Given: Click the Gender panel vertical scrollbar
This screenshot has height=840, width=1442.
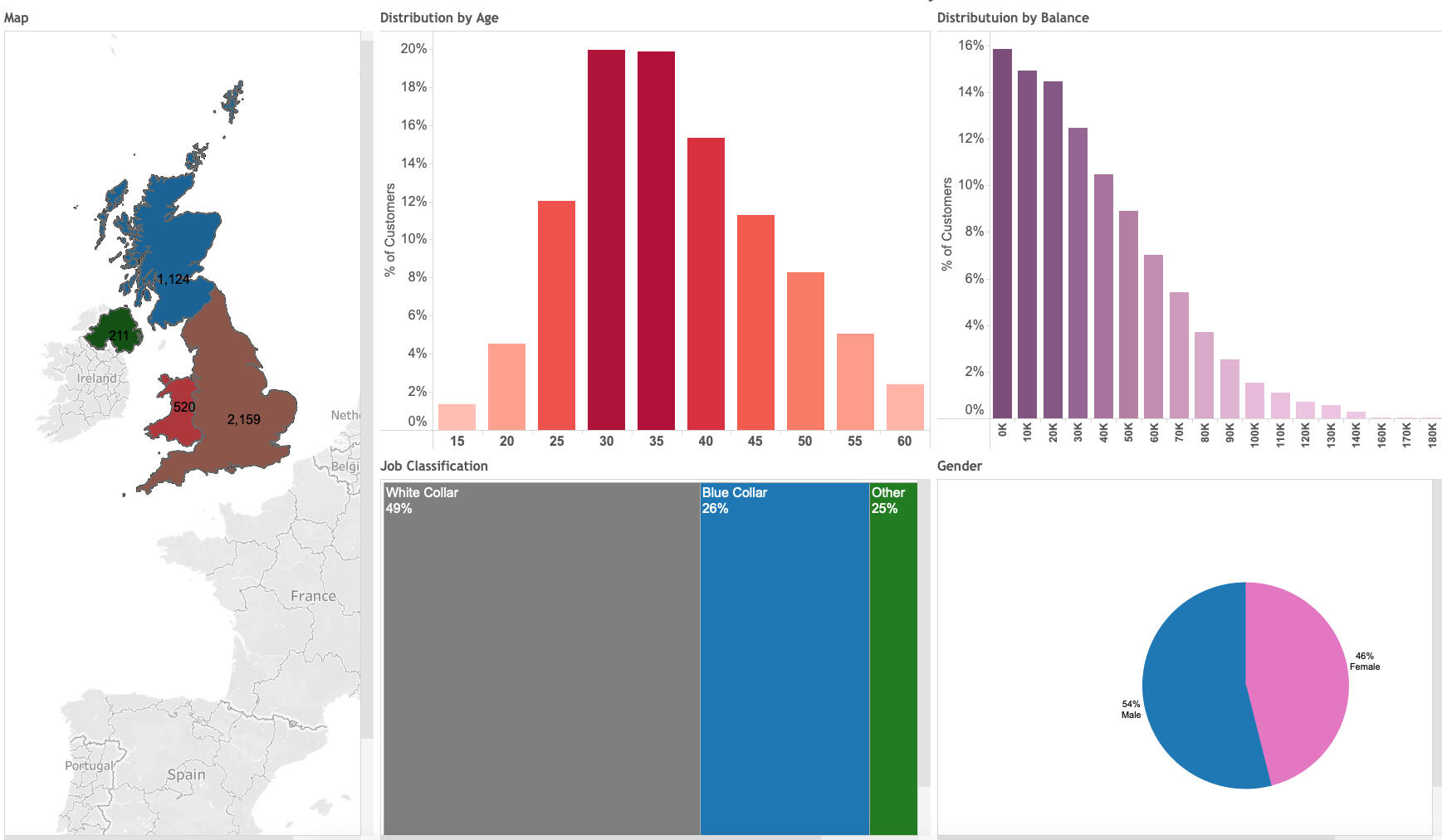Looking at the screenshot, I should coord(1437,631).
